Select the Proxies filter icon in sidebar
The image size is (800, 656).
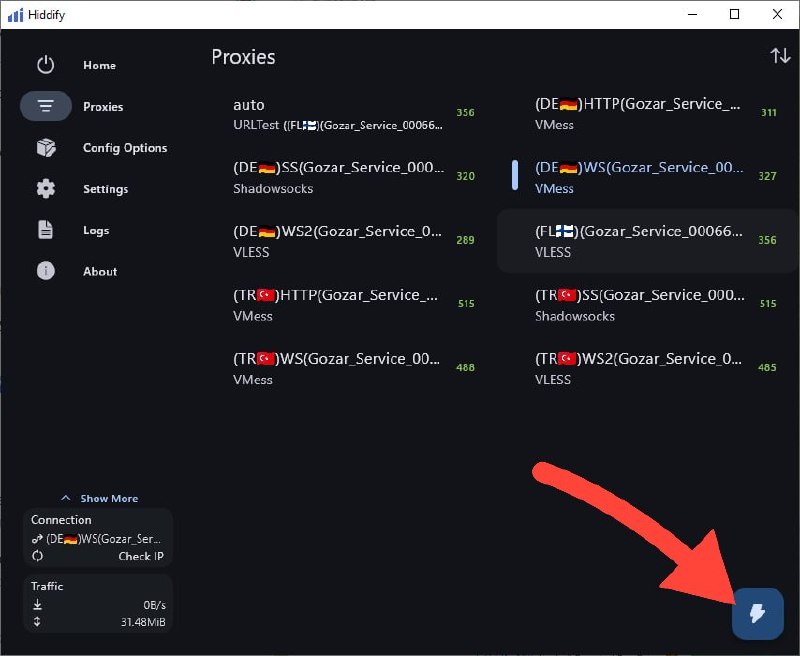pyautogui.click(x=45, y=106)
